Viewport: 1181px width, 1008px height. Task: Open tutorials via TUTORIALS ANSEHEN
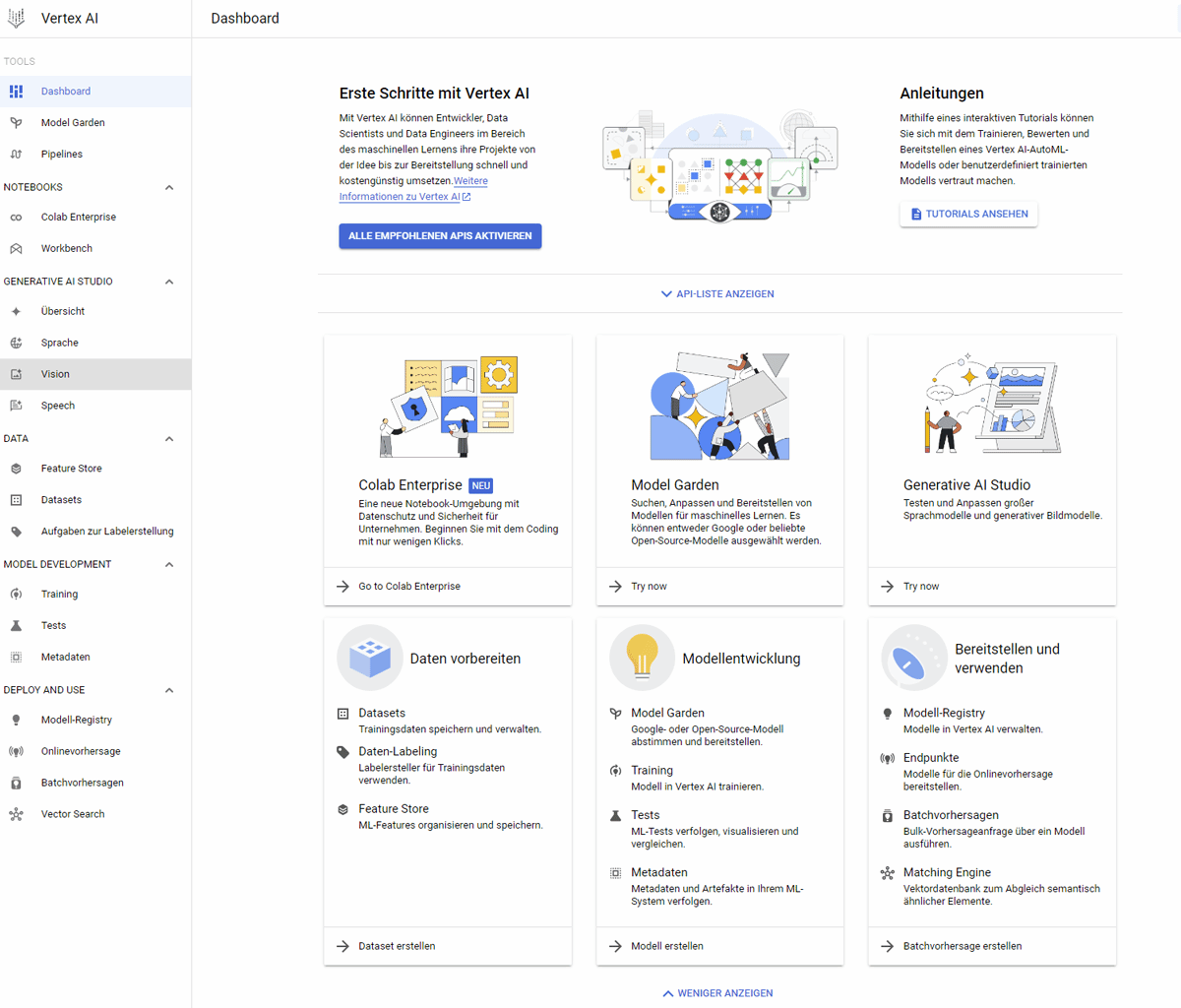[967, 214]
